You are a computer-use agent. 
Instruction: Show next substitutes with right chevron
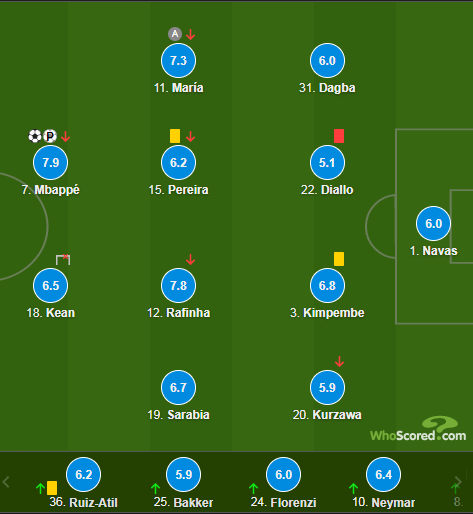[x=458, y=482]
